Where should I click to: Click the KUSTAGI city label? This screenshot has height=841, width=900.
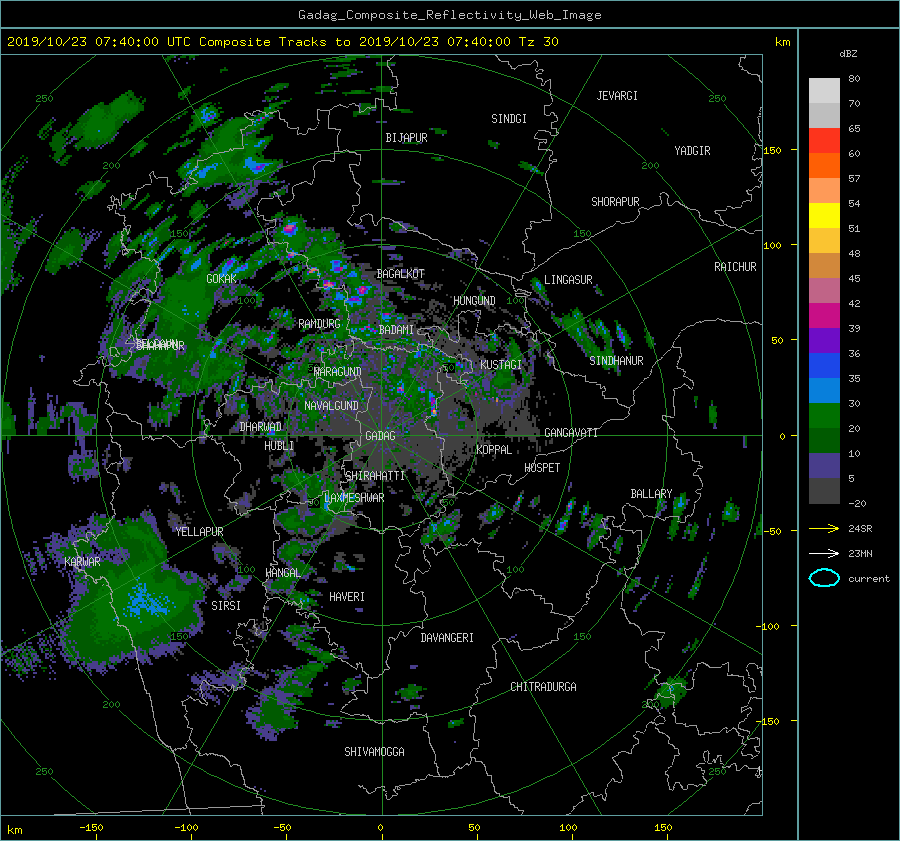(501, 365)
